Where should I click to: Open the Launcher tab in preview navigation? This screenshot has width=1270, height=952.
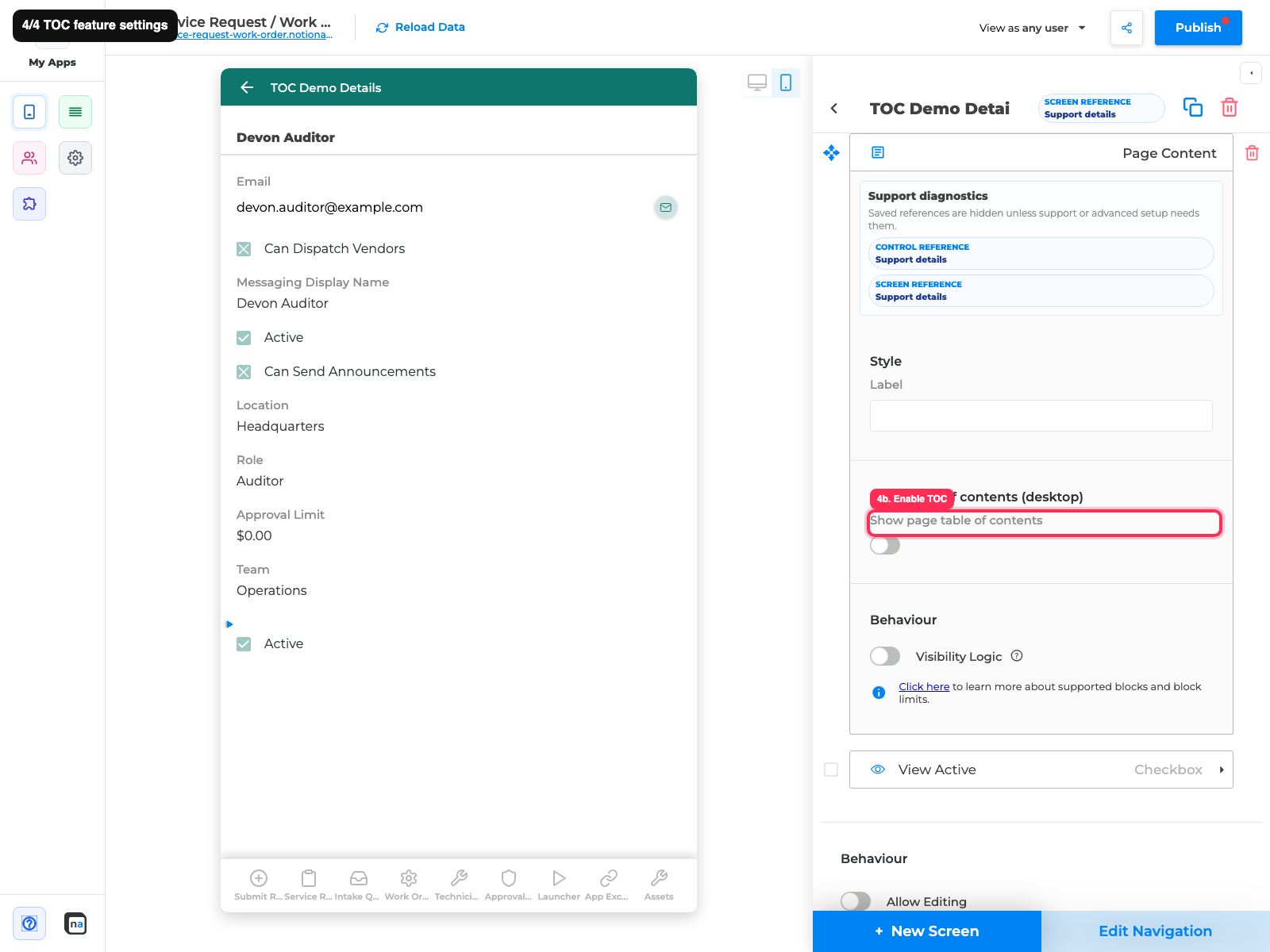pyautogui.click(x=559, y=885)
